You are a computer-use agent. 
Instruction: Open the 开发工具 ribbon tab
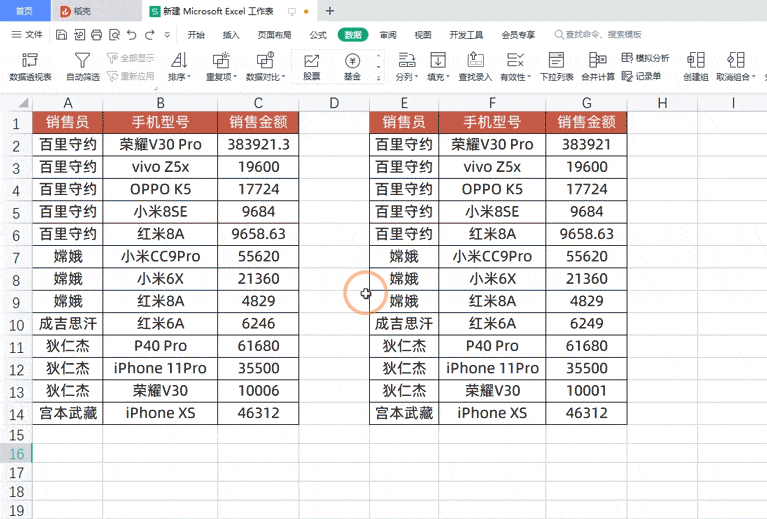point(466,35)
